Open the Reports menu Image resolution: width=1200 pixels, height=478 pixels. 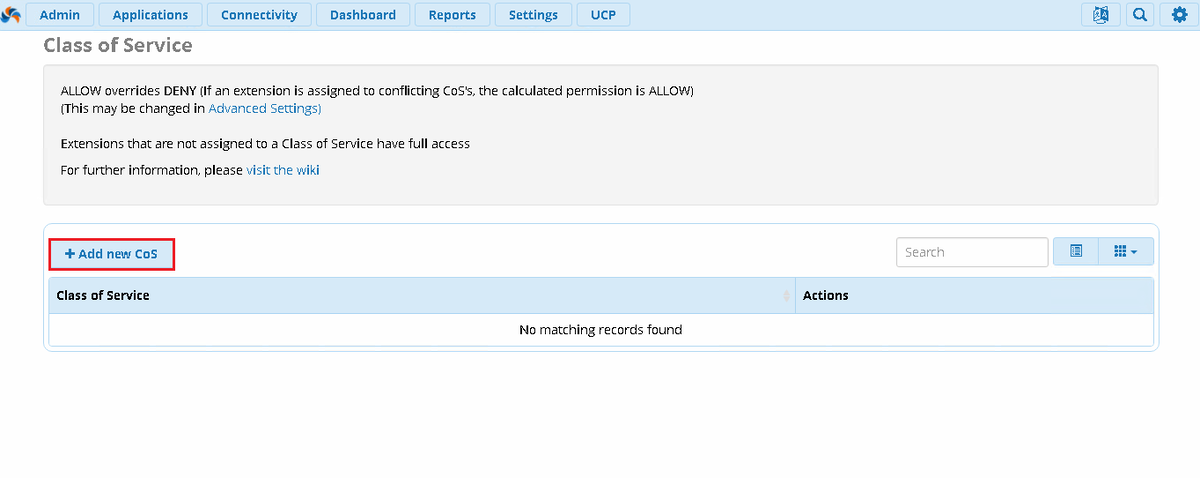452,15
